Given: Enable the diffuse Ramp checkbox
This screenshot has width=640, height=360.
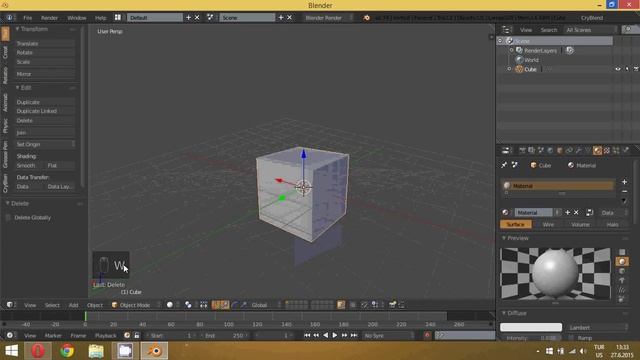Looking at the screenshot, I should (571, 338).
